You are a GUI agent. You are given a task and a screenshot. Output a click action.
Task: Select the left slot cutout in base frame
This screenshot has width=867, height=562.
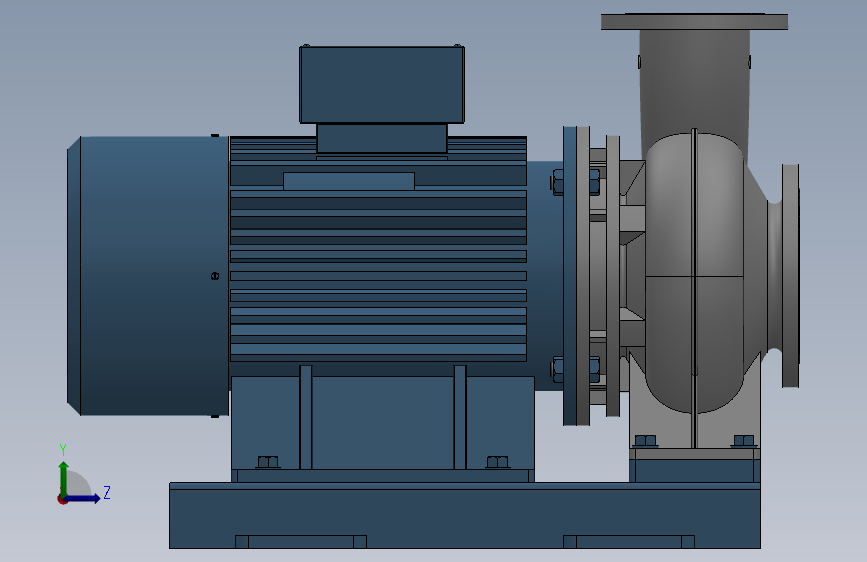301,542
